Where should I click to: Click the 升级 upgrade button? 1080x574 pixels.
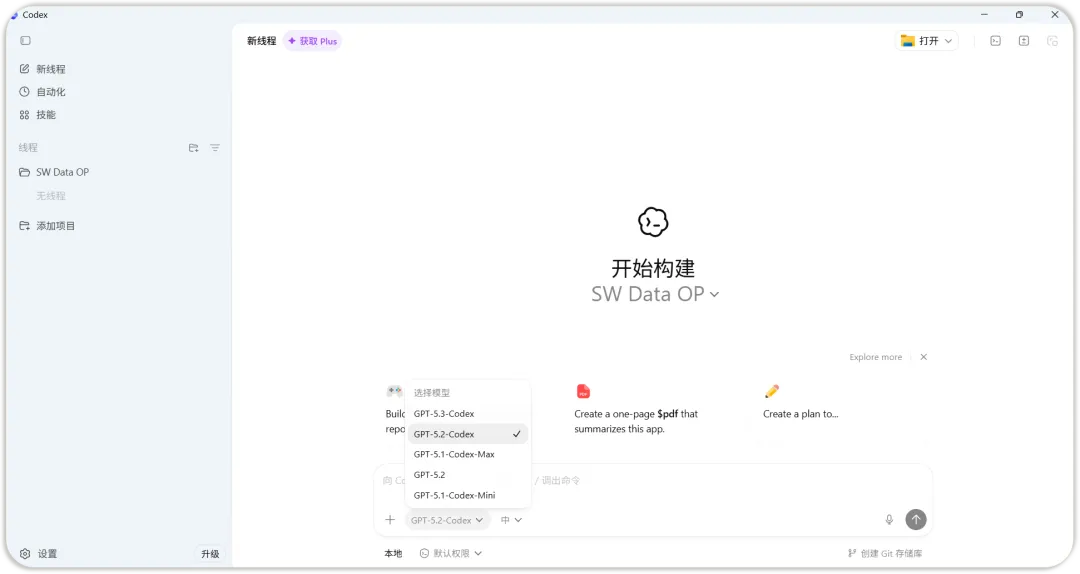coord(210,554)
